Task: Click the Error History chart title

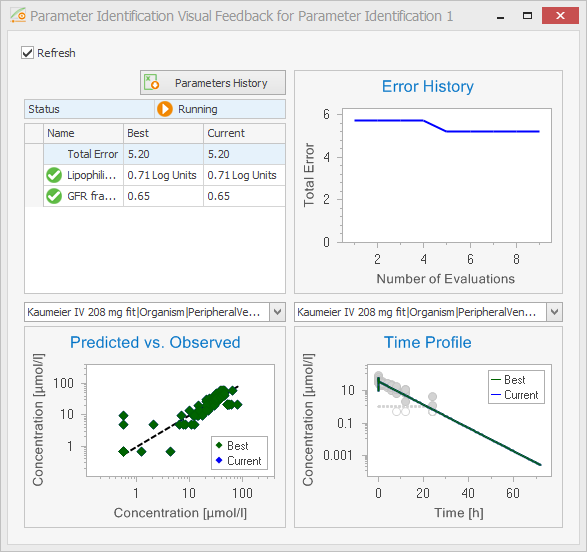Action: (428, 86)
